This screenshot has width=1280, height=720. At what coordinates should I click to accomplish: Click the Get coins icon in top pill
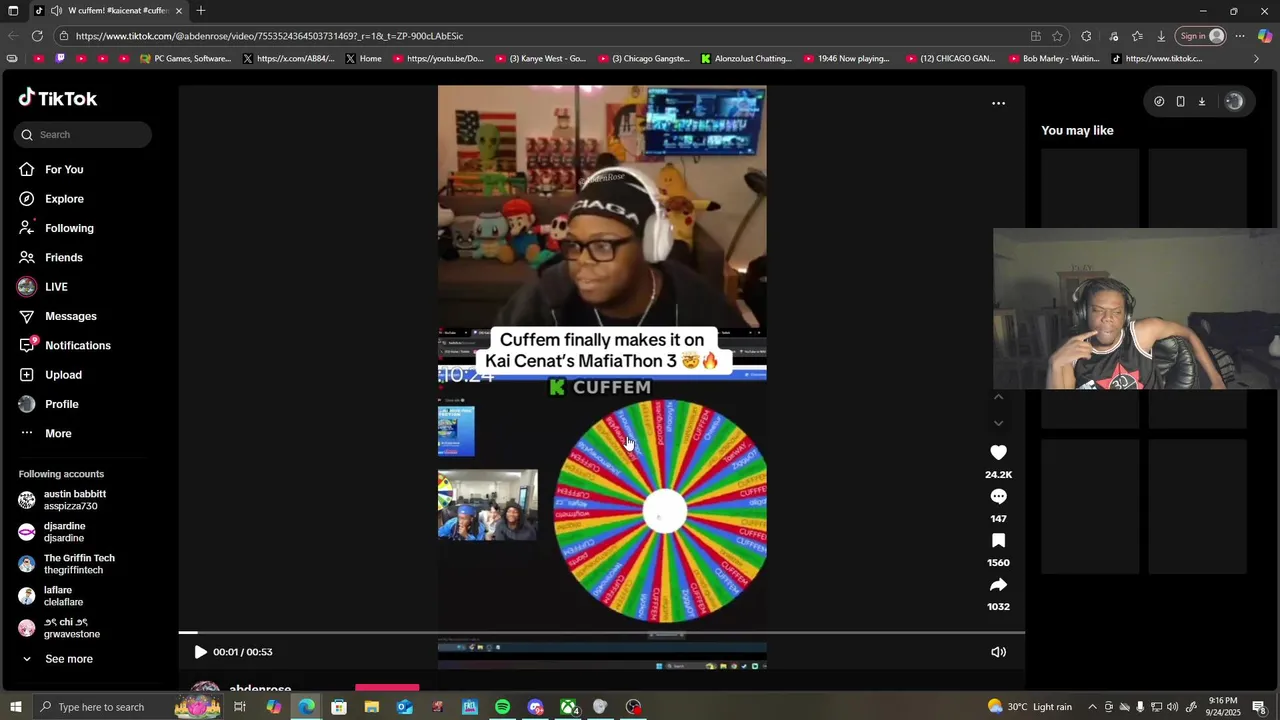click(1159, 101)
